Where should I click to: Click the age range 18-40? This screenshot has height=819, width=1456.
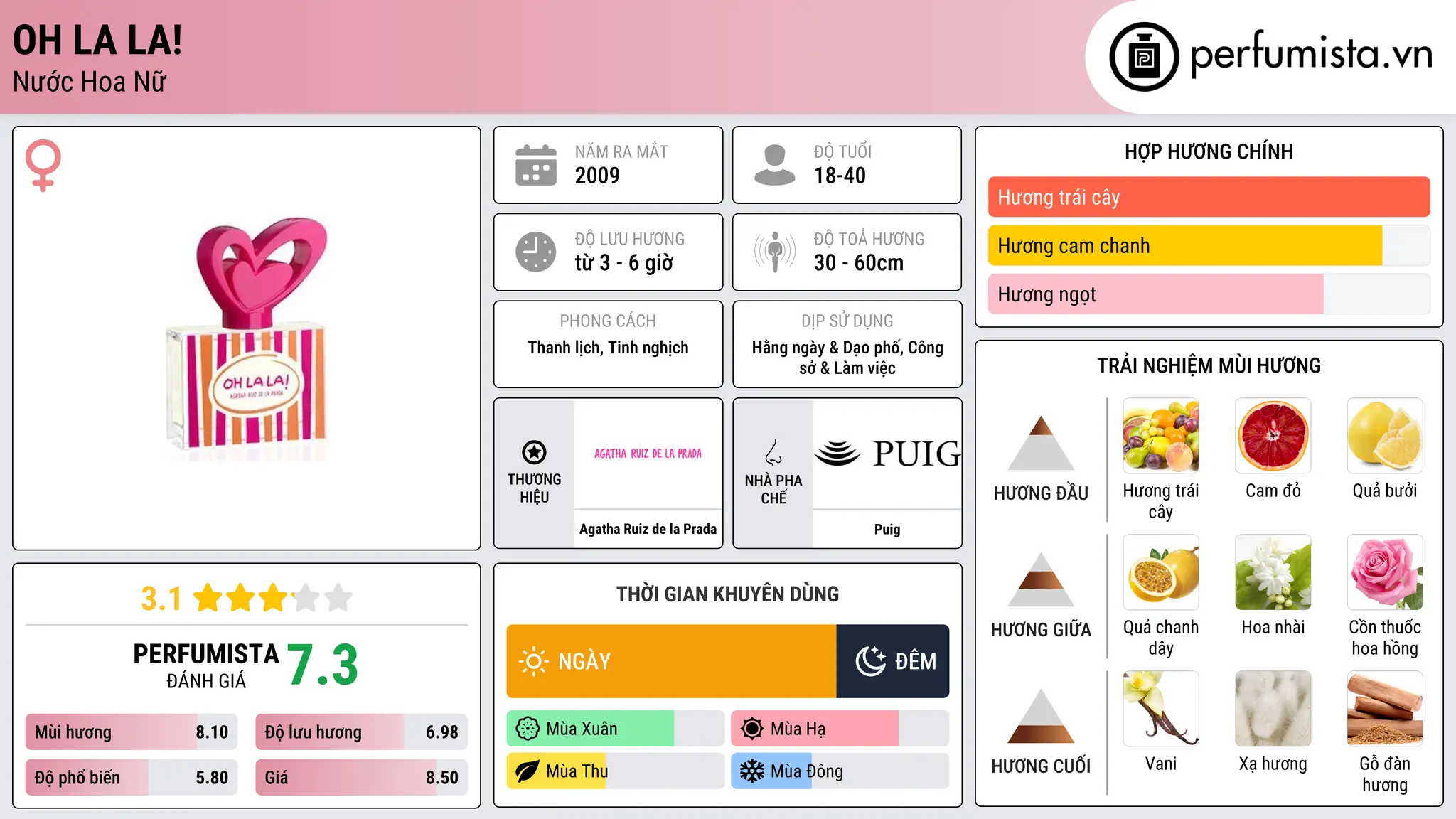(840, 176)
